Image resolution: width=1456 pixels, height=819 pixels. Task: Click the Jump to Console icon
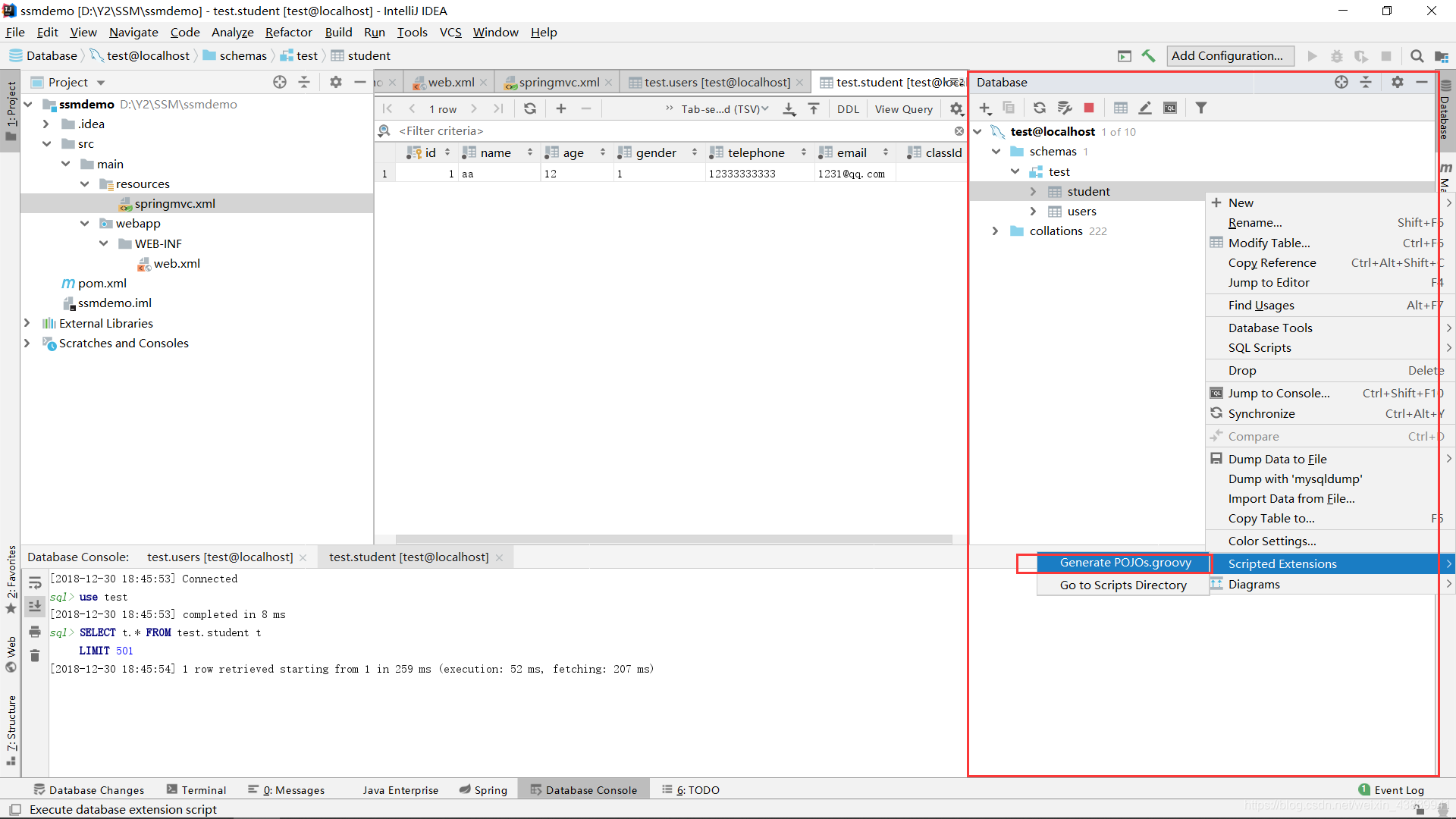pyautogui.click(x=1216, y=392)
